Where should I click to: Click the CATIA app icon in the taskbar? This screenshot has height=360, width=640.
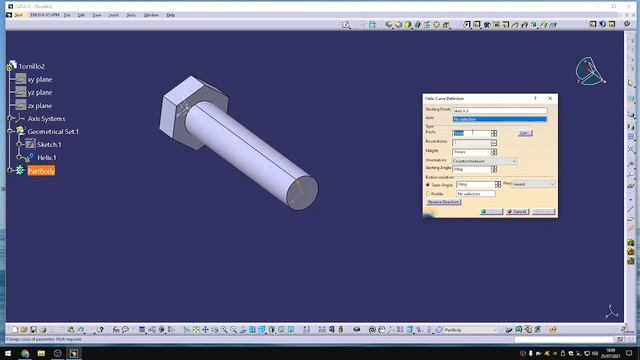pyautogui.click(x=74, y=353)
